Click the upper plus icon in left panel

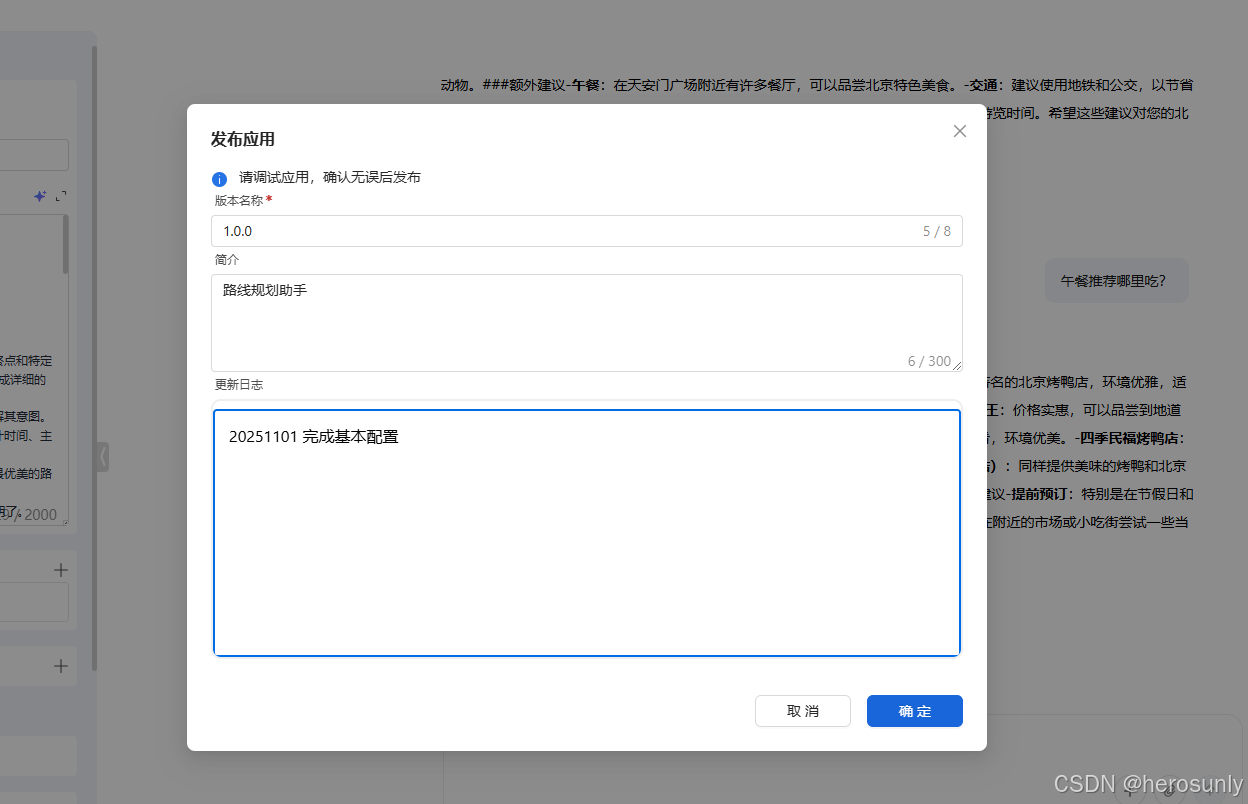(x=61, y=570)
